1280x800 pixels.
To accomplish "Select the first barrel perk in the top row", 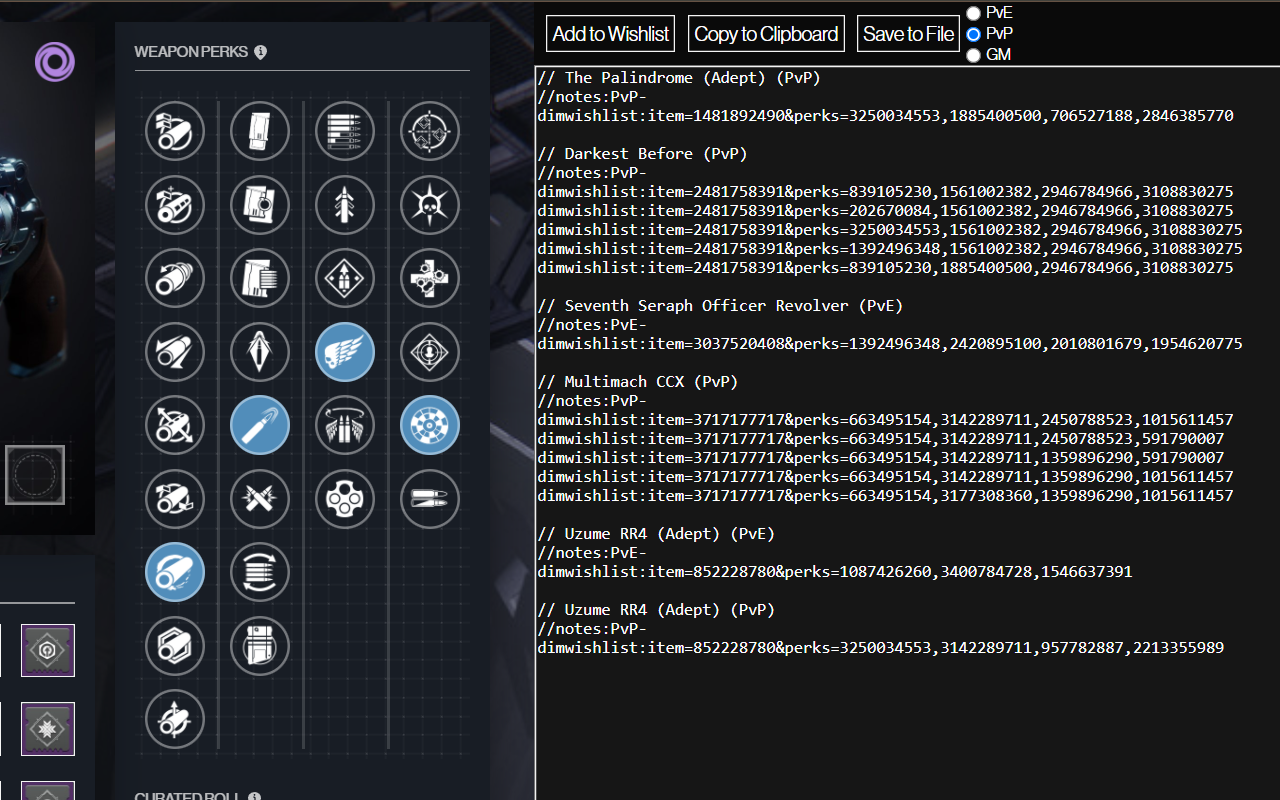I will [175, 131].
